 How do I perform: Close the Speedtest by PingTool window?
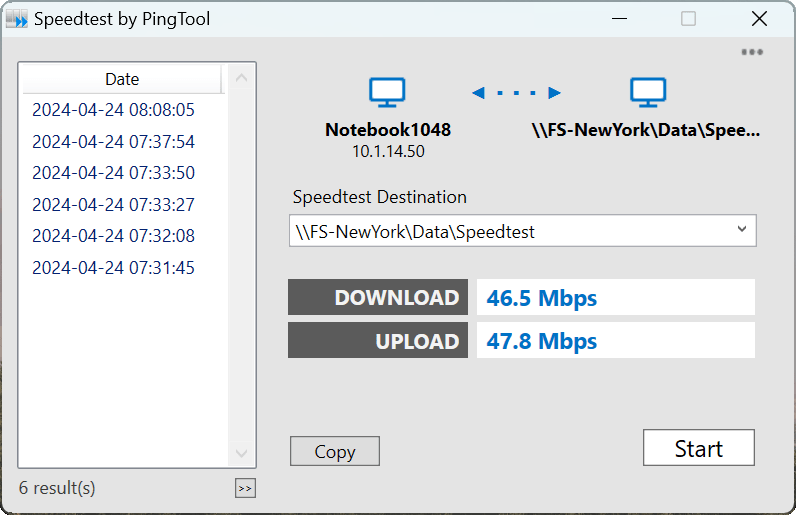[x=759, y=19]
